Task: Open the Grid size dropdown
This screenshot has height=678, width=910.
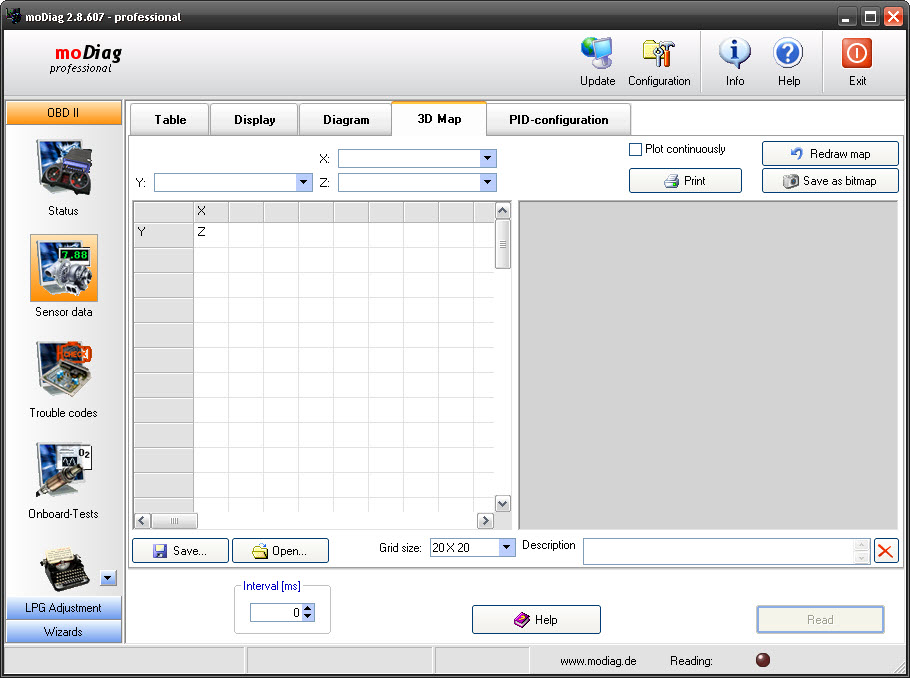Action: [x=506, y=547]
